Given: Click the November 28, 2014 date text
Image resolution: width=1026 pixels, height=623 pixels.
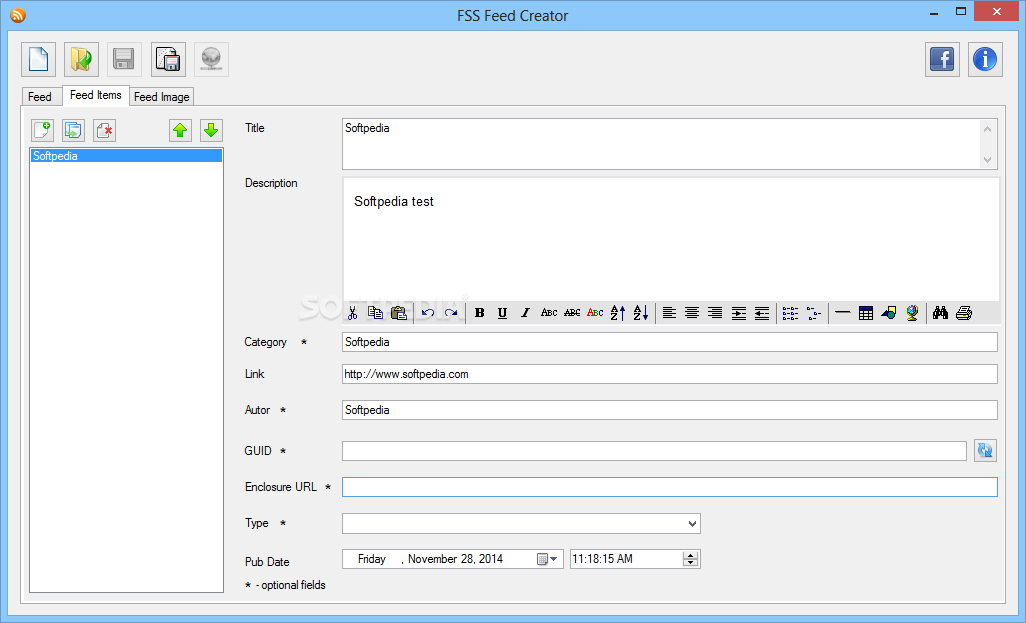Looking at the screenshot, I should 455,559.
